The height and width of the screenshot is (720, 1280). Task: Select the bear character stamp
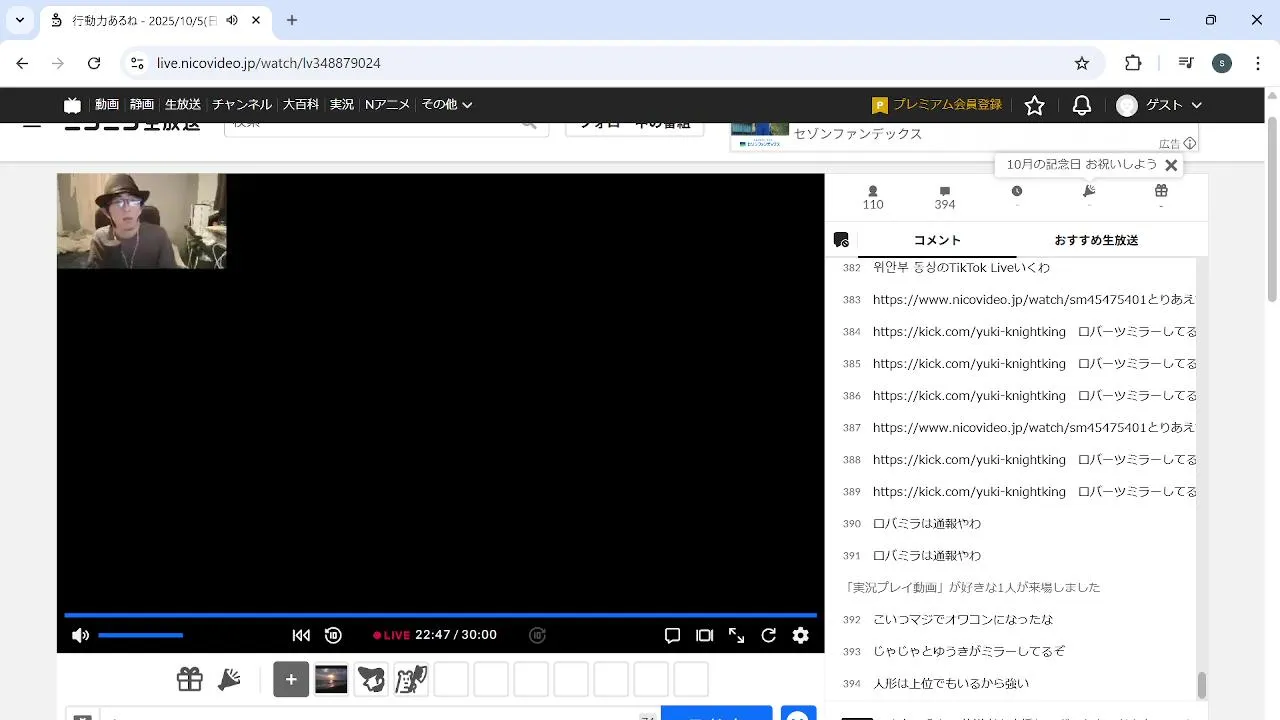411,680
